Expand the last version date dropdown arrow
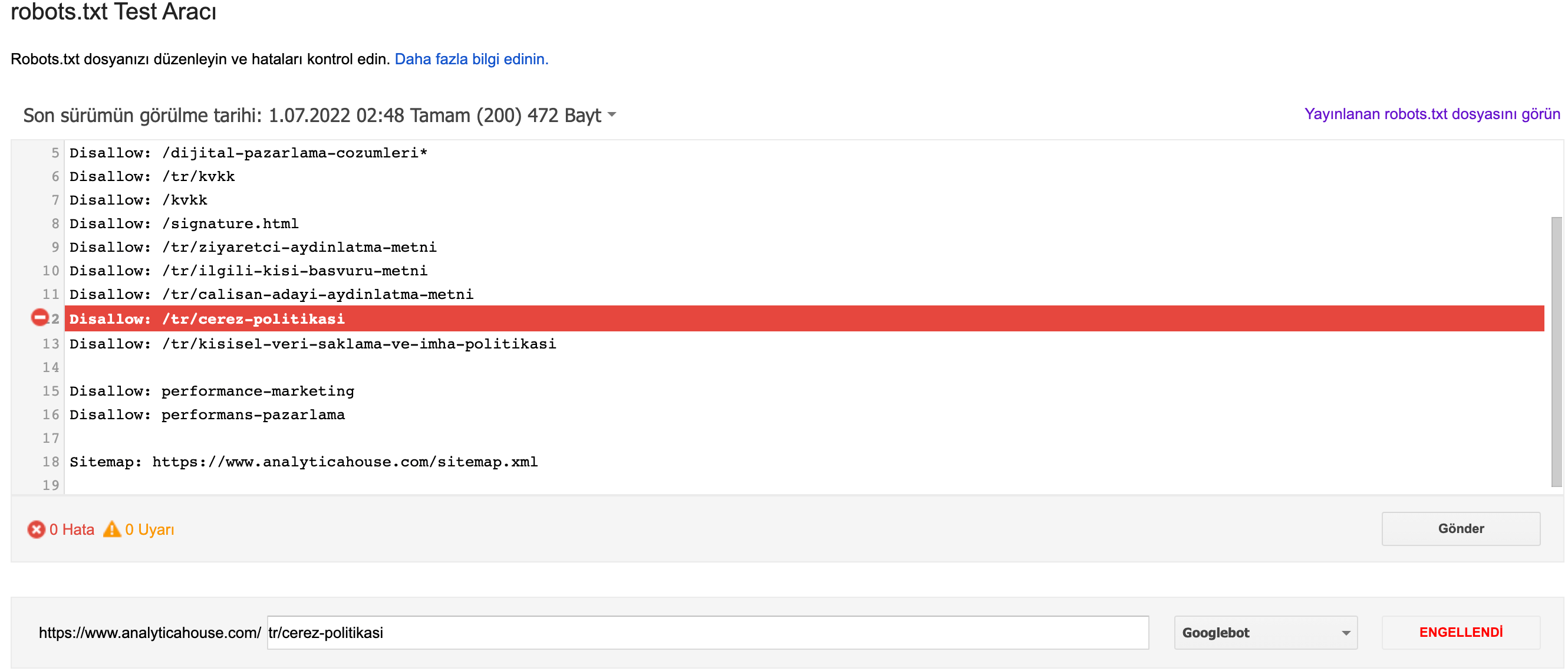The image size is (1568, 671). (x=612, y=114)
